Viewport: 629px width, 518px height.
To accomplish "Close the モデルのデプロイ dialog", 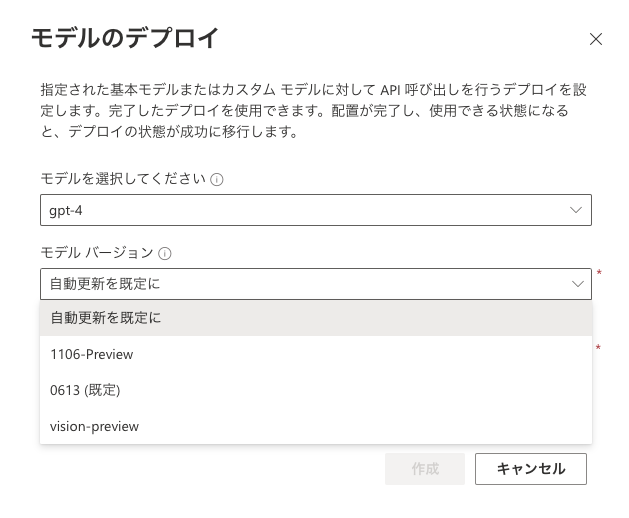I will 596,40.
